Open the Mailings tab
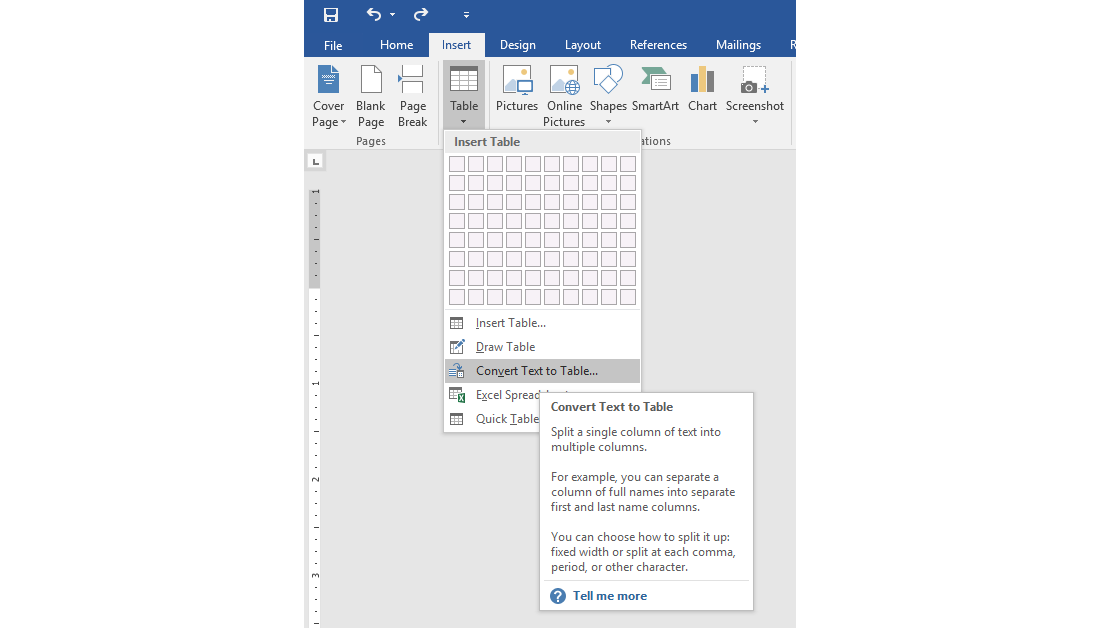The image size is (1100, 628). tap(738, 45)
